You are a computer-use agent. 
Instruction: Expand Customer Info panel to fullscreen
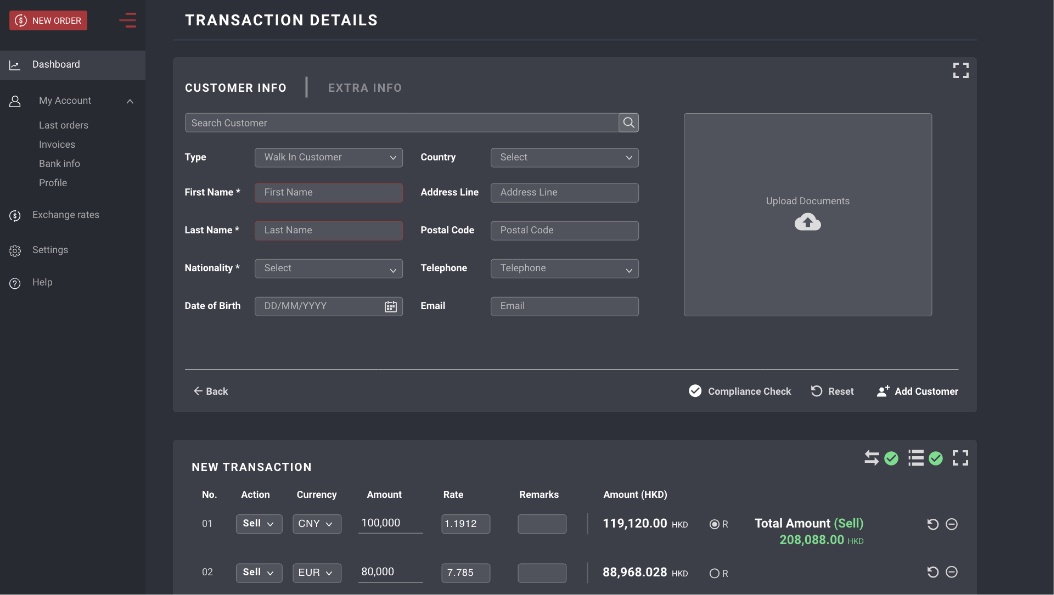[x=960, y=70]
